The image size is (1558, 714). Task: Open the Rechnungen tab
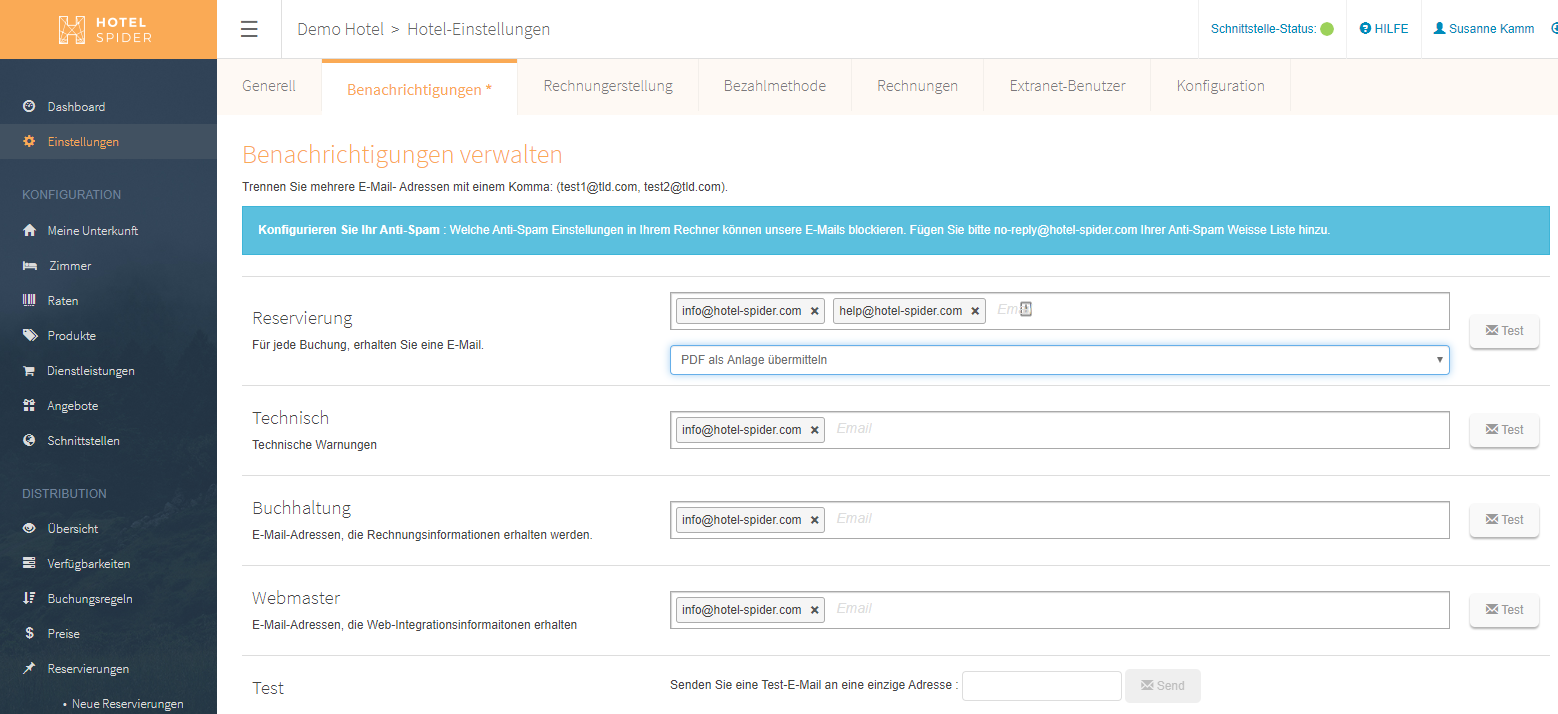pyautogui.click(x=917, y=86)
